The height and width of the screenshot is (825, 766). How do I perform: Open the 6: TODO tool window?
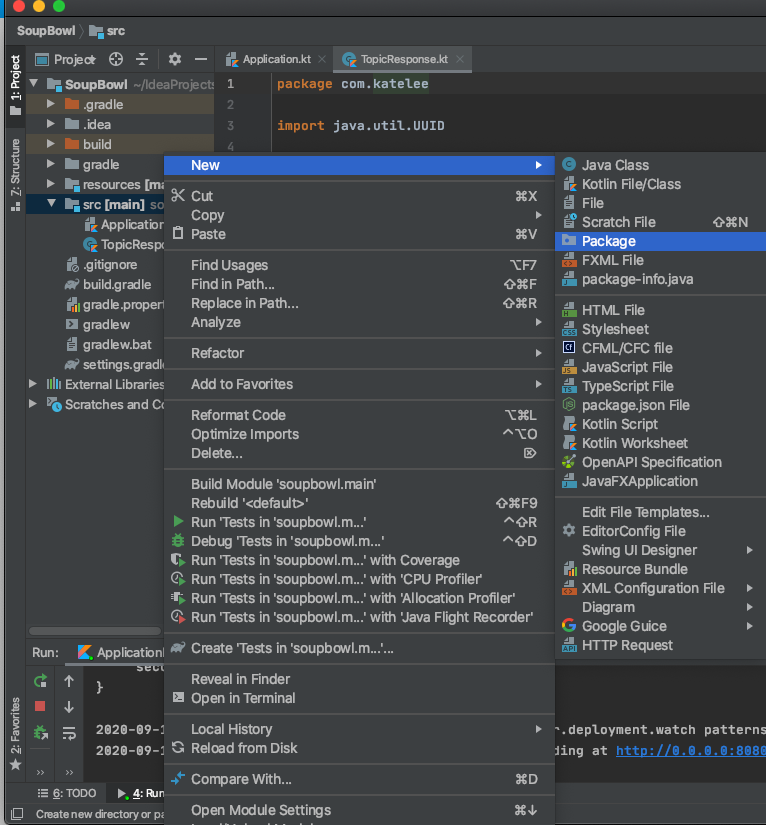[67, 793]
